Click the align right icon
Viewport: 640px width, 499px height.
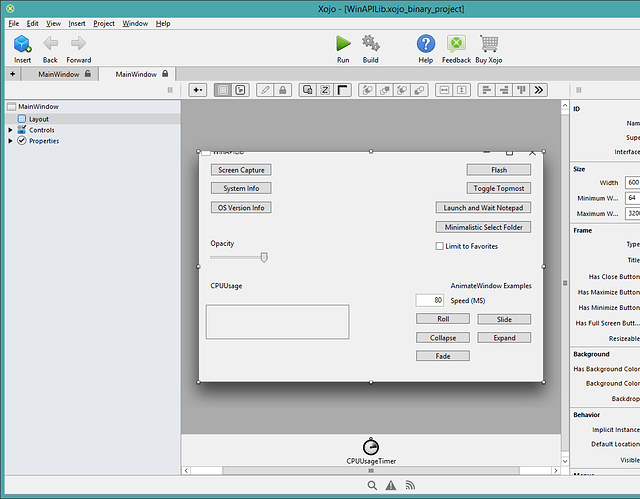(x=504, y=90)
